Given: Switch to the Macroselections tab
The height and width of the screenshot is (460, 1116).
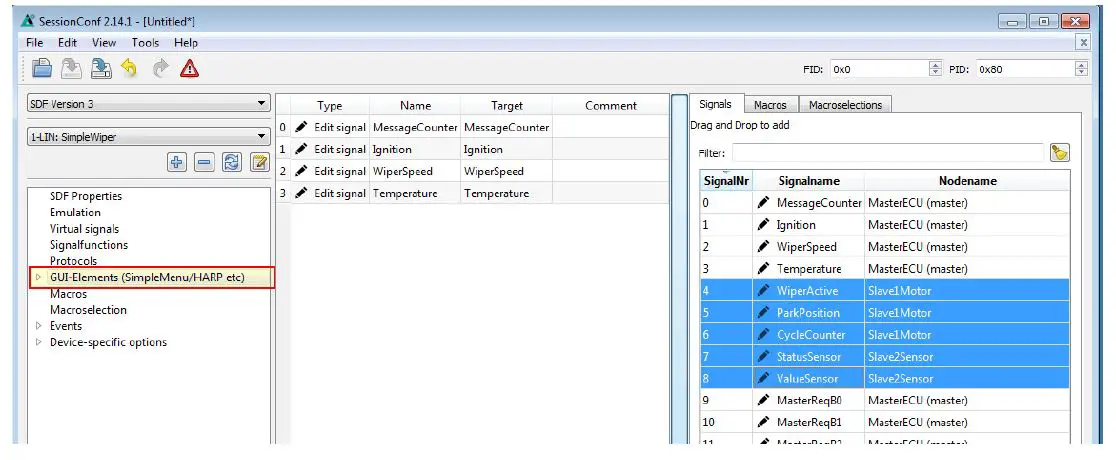Looking at the screenshot, I should point(845,105).
